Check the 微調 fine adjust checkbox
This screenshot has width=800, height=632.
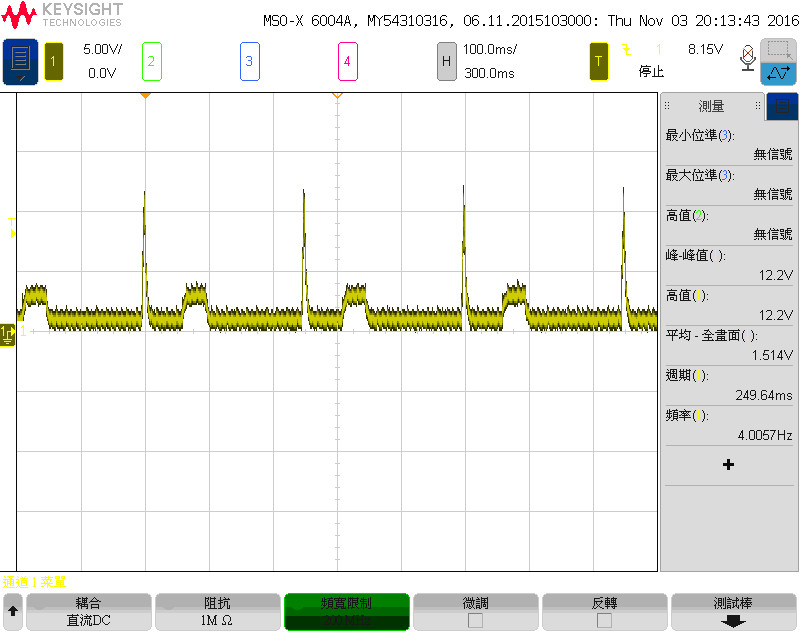click(x=475, y=621)
